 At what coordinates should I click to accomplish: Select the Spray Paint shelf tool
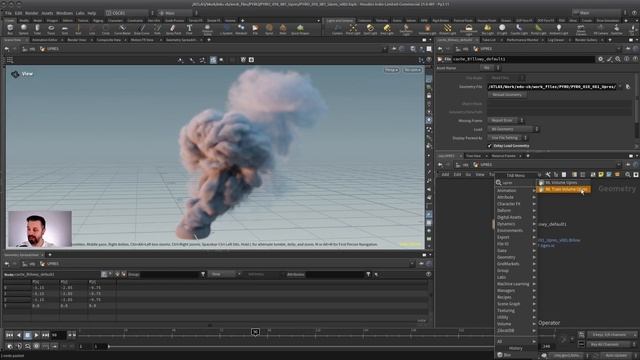coord(173,29)
